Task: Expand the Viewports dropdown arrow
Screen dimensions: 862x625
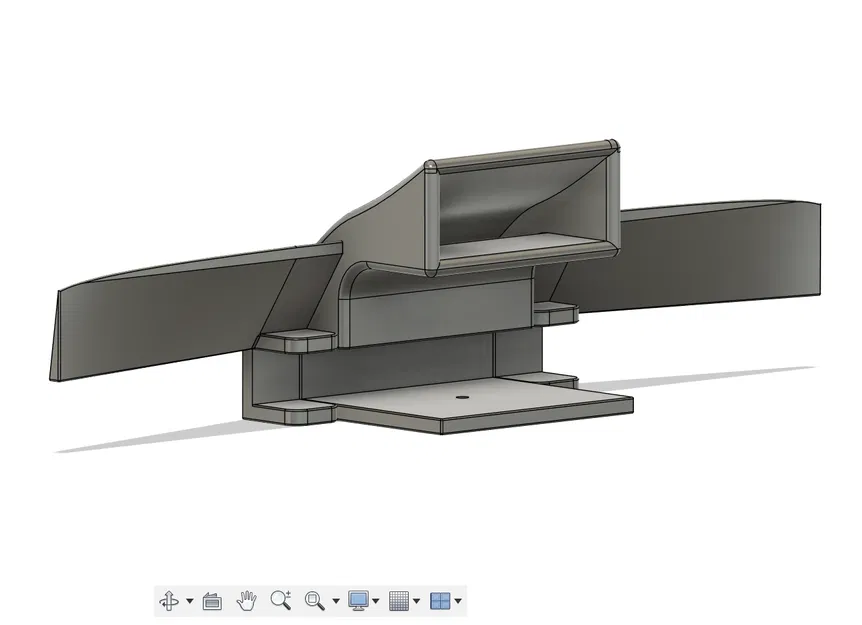Action: [x=458, y=601]
